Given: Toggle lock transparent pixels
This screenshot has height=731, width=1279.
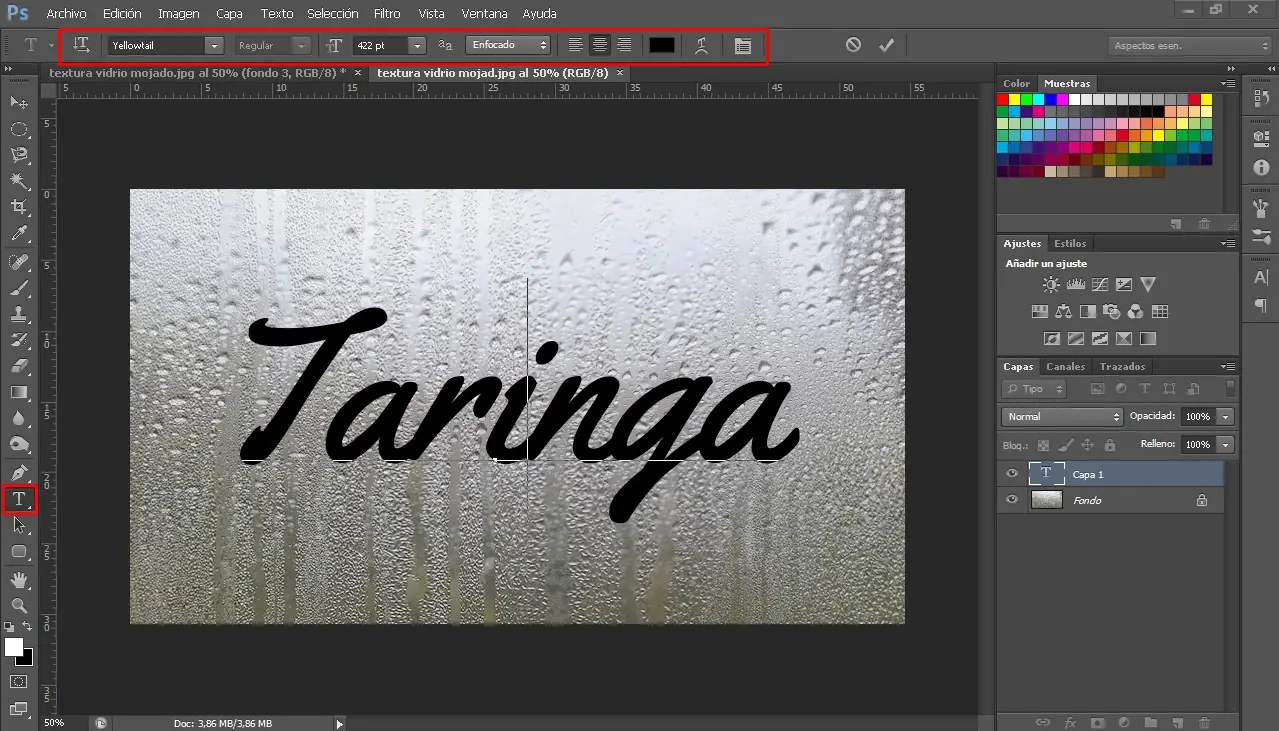Looking at the screenshot, I should (1043, 445).
